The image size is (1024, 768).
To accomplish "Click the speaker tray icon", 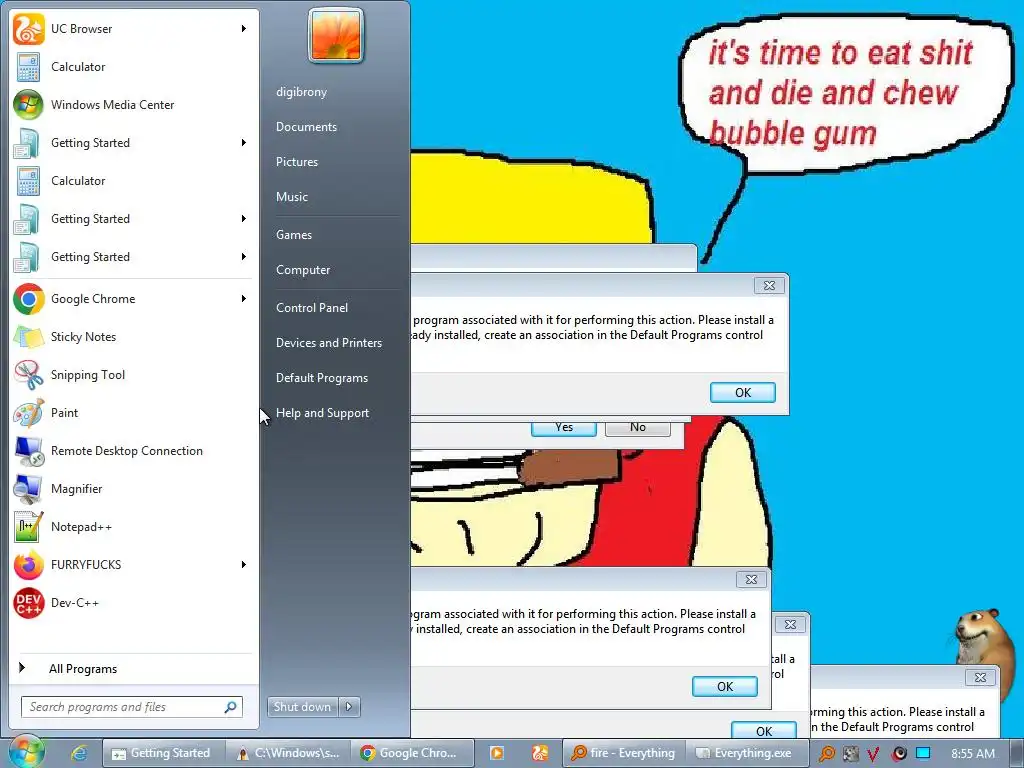I will pos(899,753).
